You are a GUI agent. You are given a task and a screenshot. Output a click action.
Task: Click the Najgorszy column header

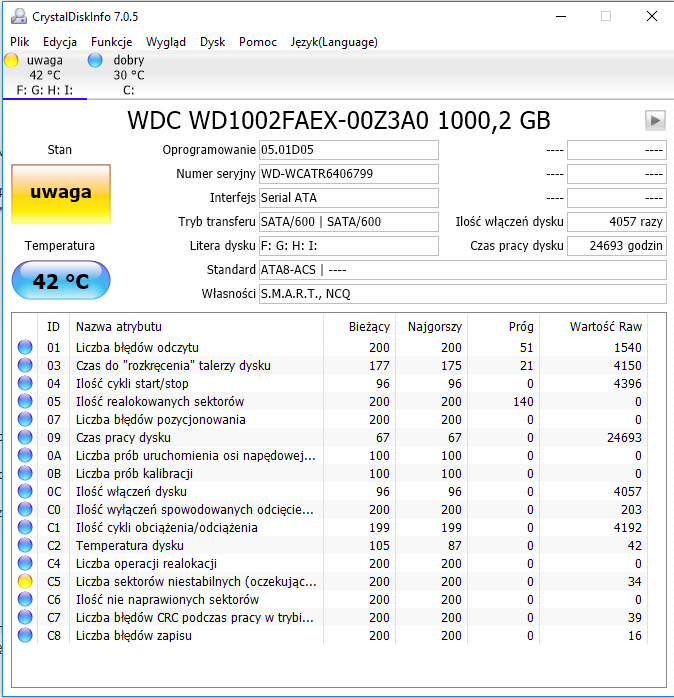coord(431,327)
